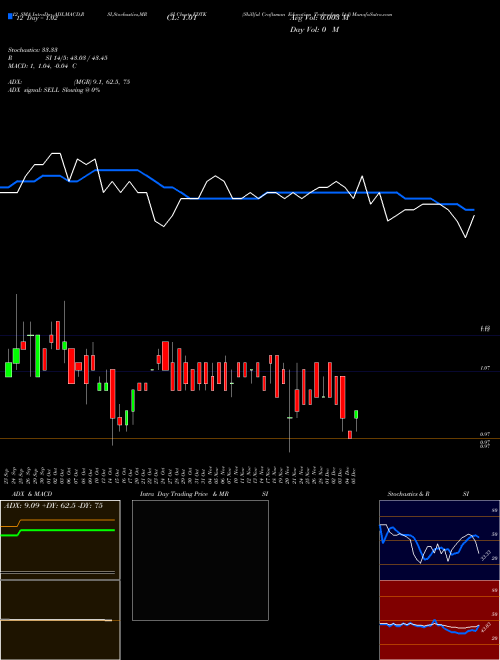Click the 'Avg Vol: 0.008 M' text

pos(319,18)
